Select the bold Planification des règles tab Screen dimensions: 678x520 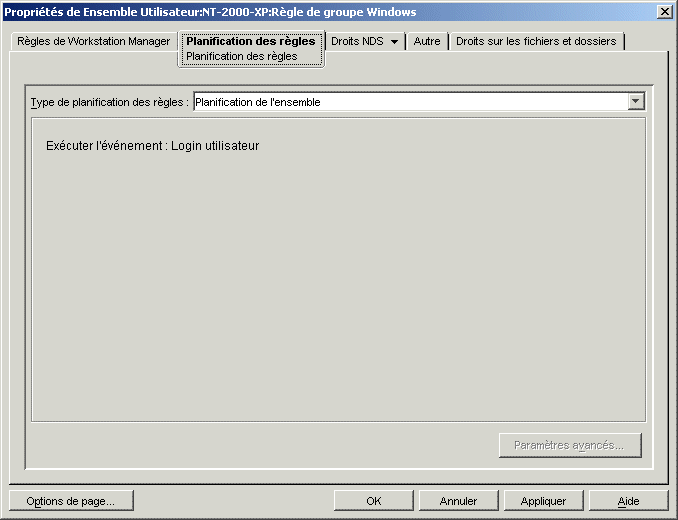coord(251,41)
